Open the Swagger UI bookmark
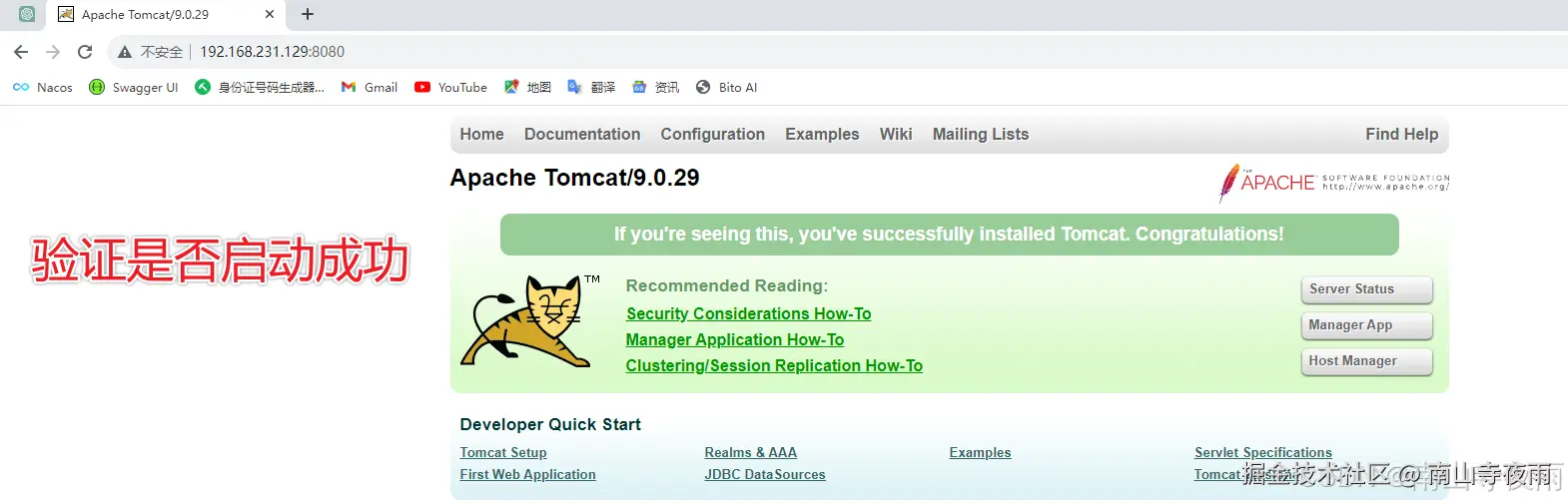 tap(134, 87)
